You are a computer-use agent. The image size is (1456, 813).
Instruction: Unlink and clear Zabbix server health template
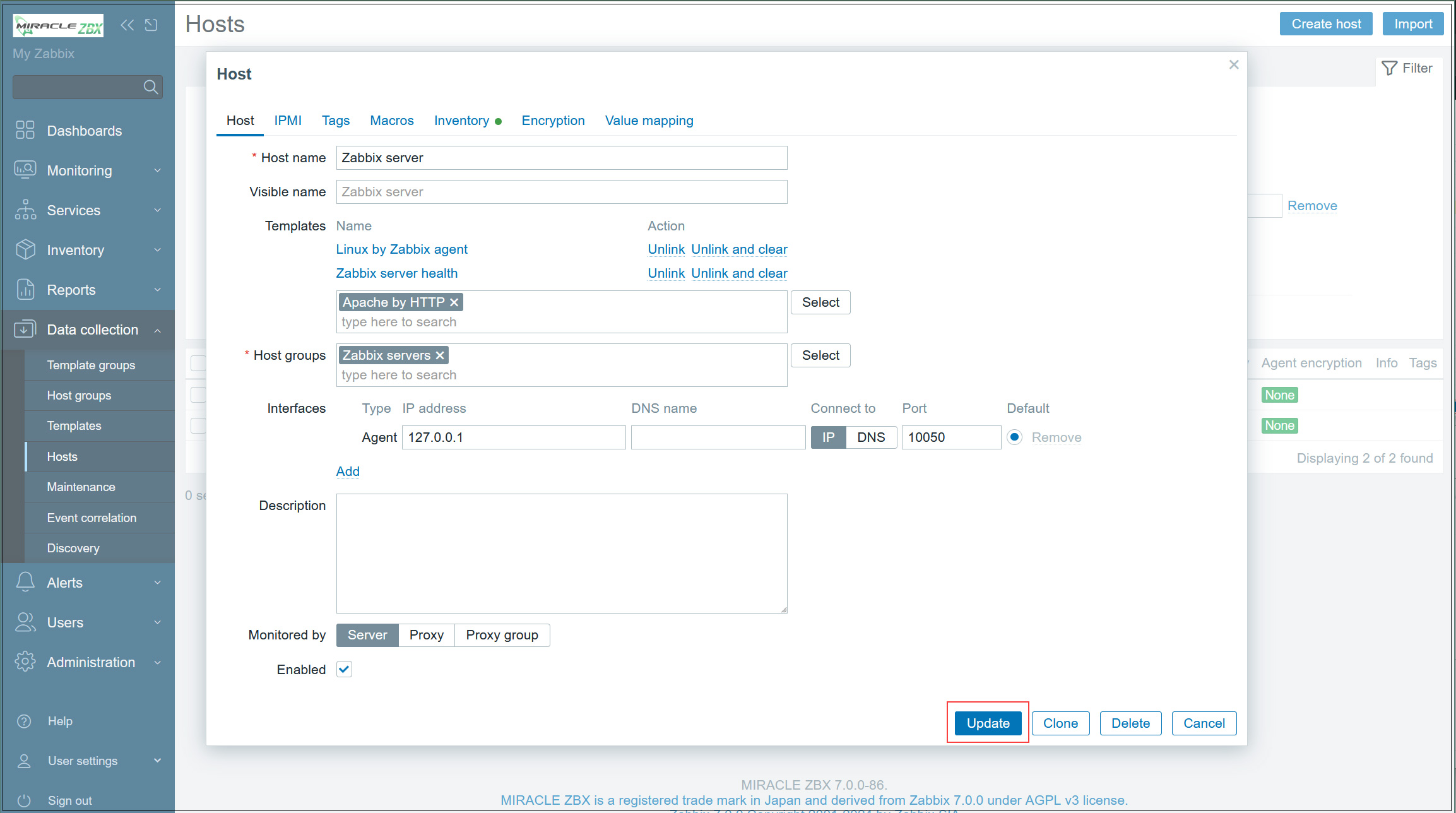739,273
